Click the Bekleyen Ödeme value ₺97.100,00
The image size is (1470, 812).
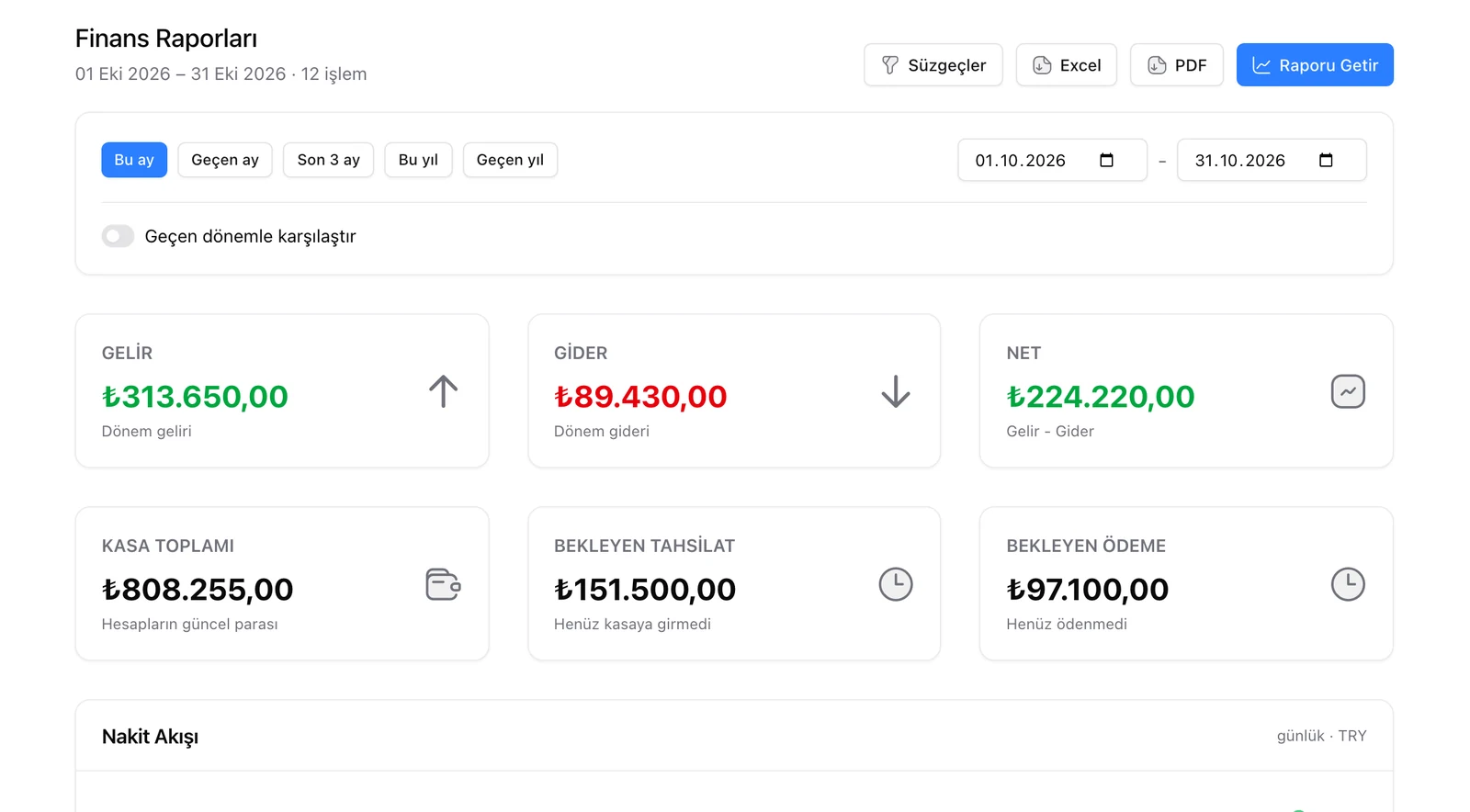(x=1088, y=589)
